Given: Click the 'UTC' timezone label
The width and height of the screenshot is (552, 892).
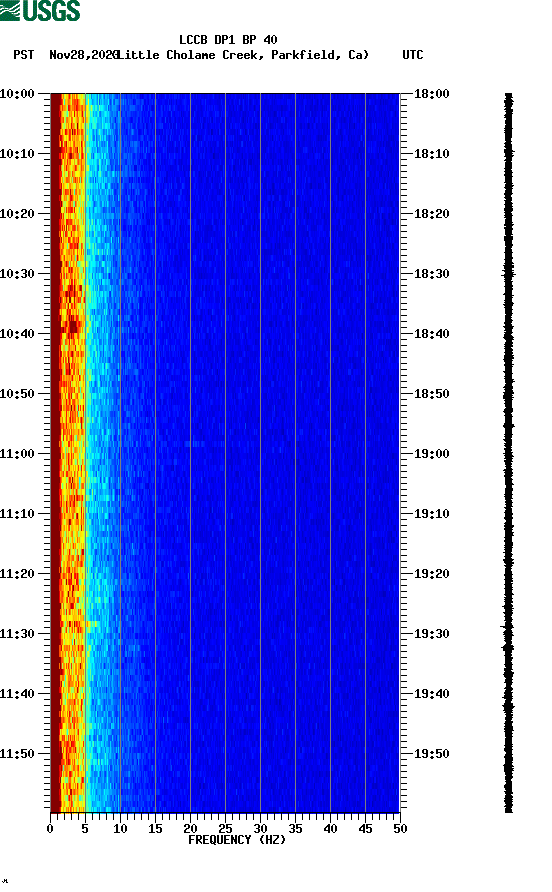Looking at the screenshot, I should point(413,55).
